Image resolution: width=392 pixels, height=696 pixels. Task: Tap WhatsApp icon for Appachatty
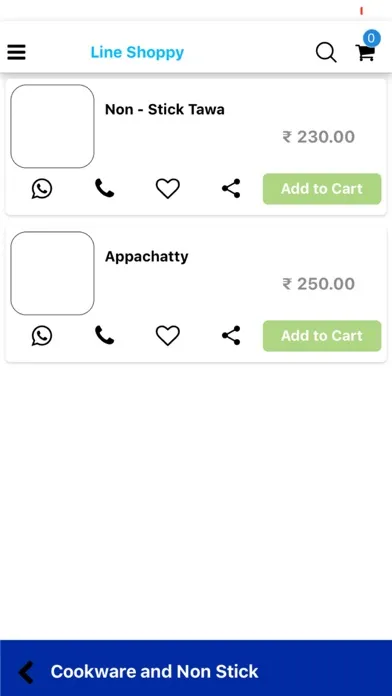[42, 336]
